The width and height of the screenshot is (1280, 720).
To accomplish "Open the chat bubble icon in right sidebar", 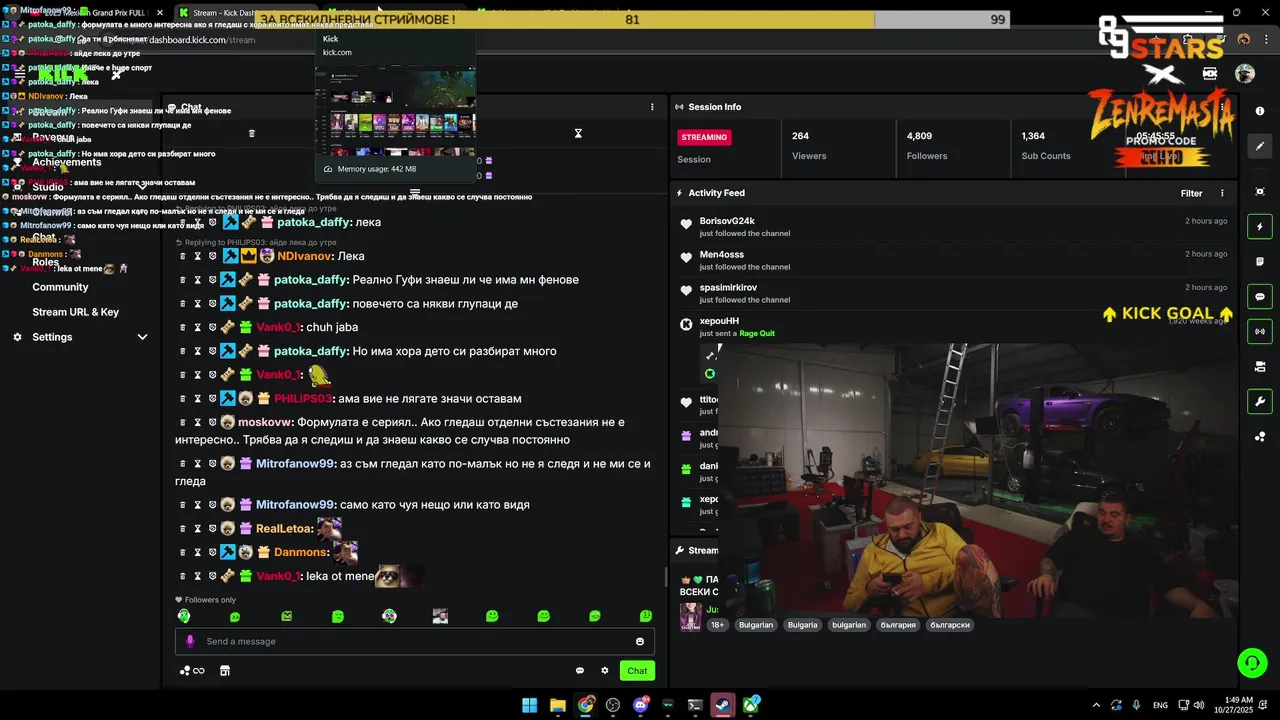I will (x=1260, y=297).
